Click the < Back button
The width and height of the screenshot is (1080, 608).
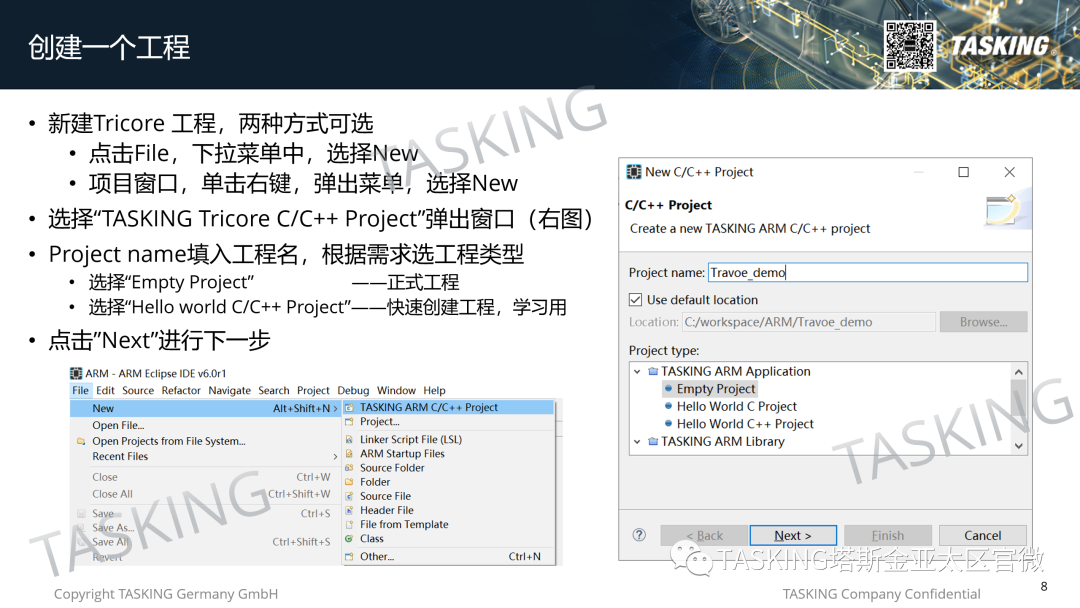[704, 535]
